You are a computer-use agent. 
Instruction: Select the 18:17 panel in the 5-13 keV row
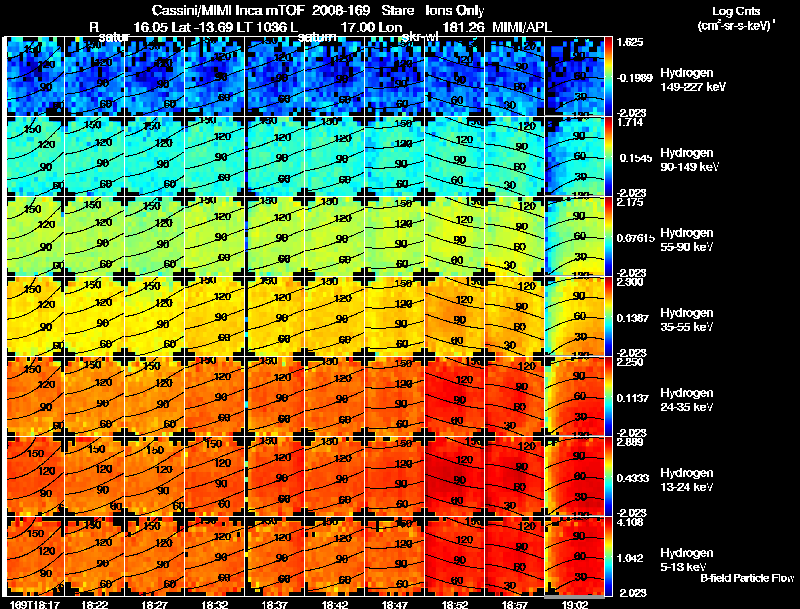35,556
